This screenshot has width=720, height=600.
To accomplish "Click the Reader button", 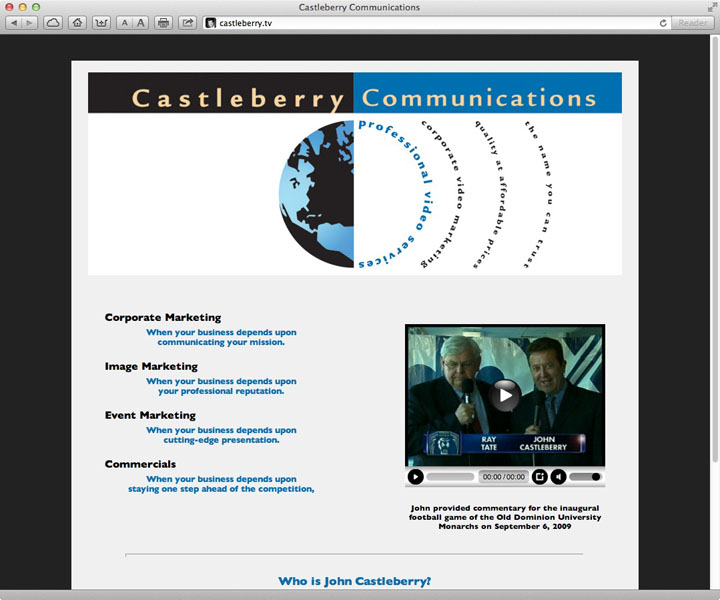I will 692,23.
